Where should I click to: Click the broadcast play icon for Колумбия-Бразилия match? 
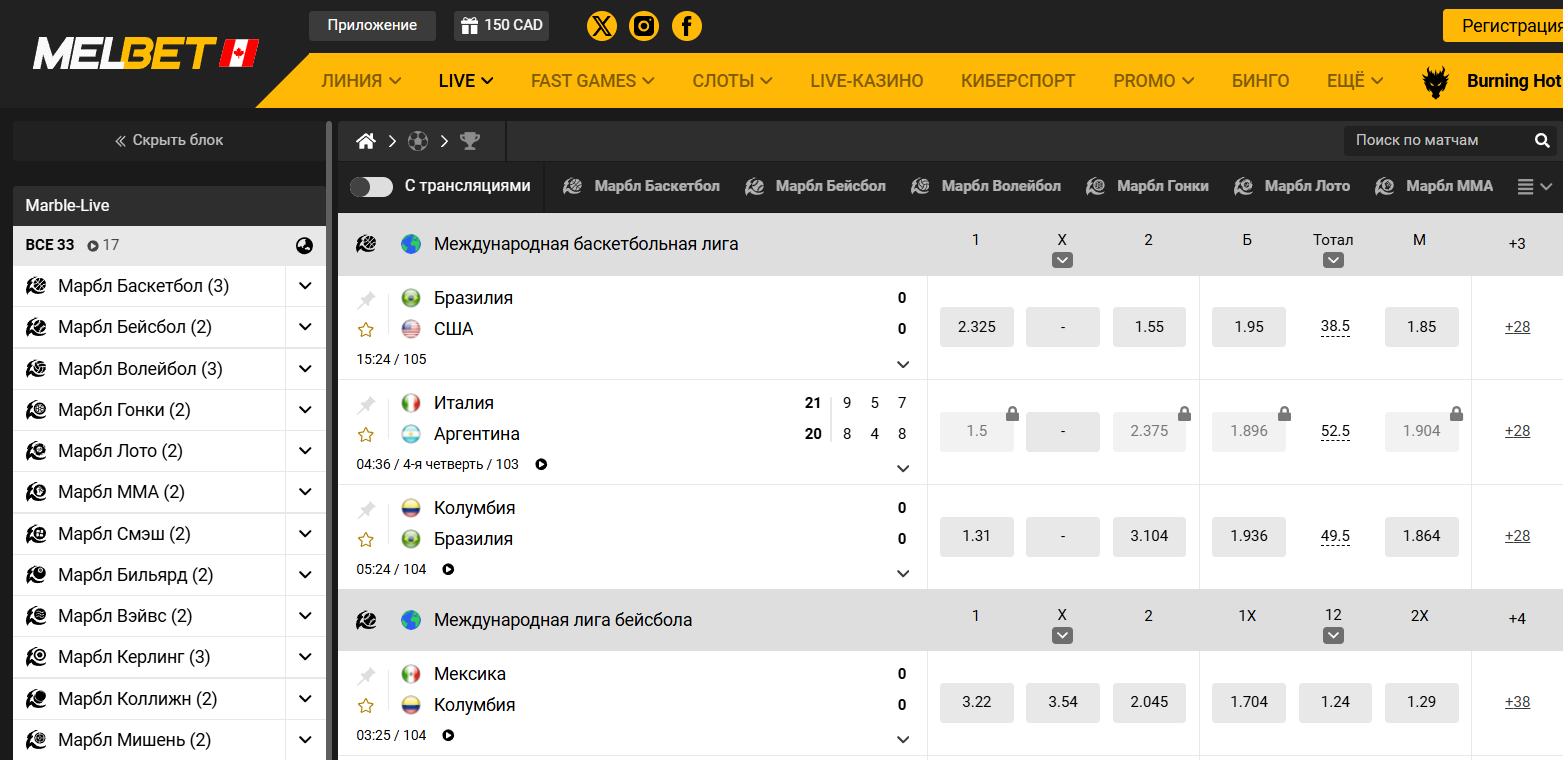[448, 569]
